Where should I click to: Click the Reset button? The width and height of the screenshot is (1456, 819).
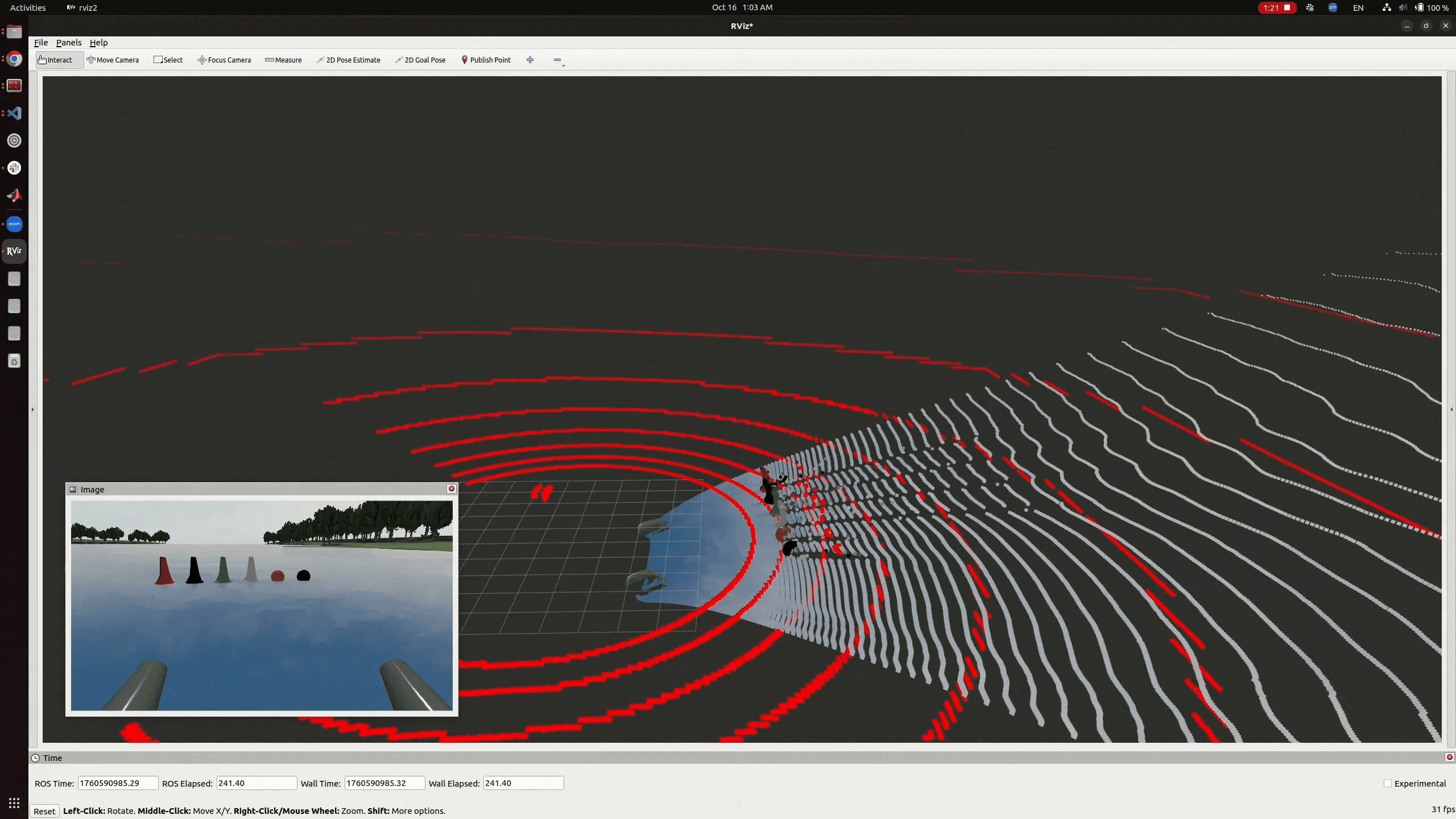click(x=45, y=811)
